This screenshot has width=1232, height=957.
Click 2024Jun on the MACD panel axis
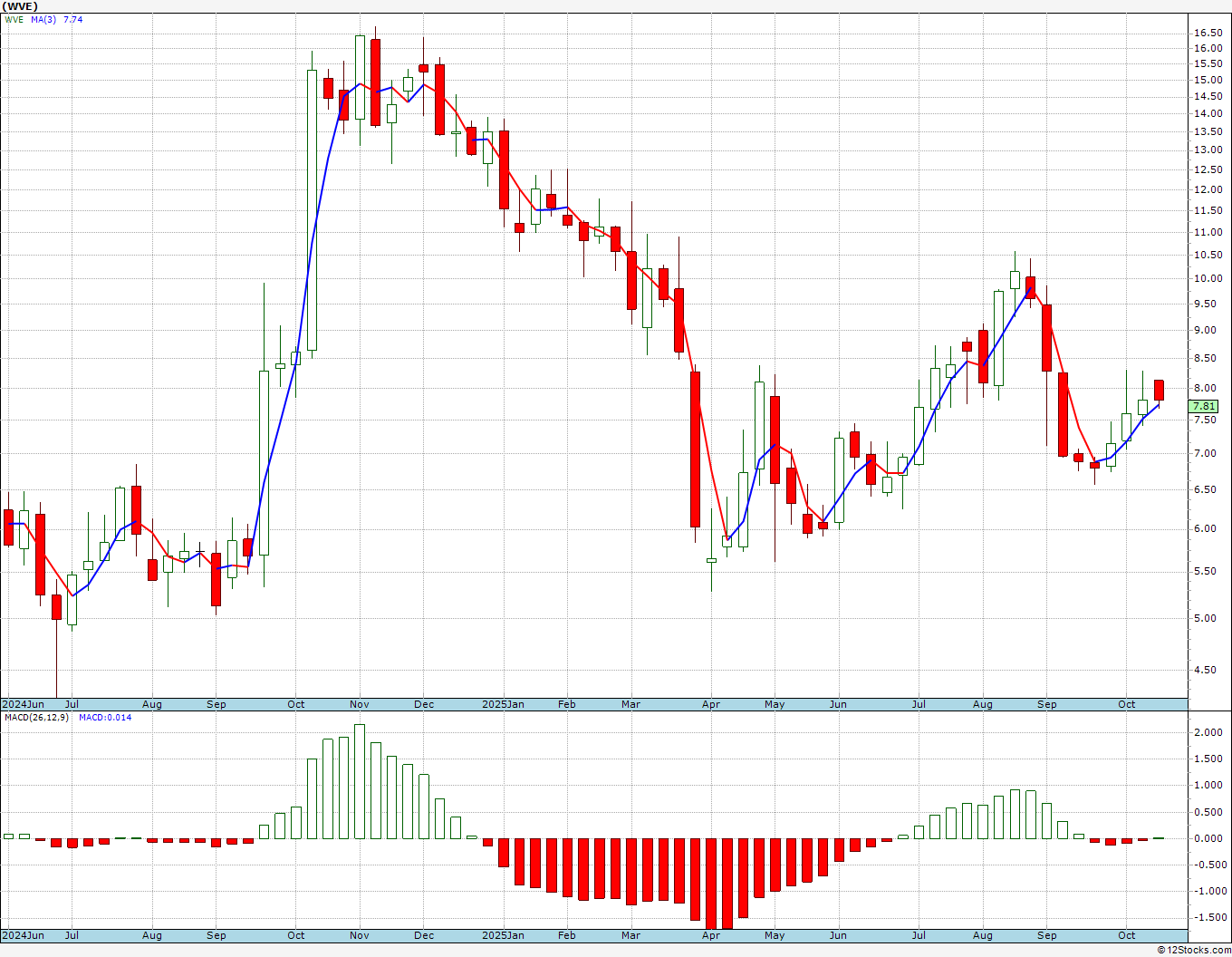[23, 935]
